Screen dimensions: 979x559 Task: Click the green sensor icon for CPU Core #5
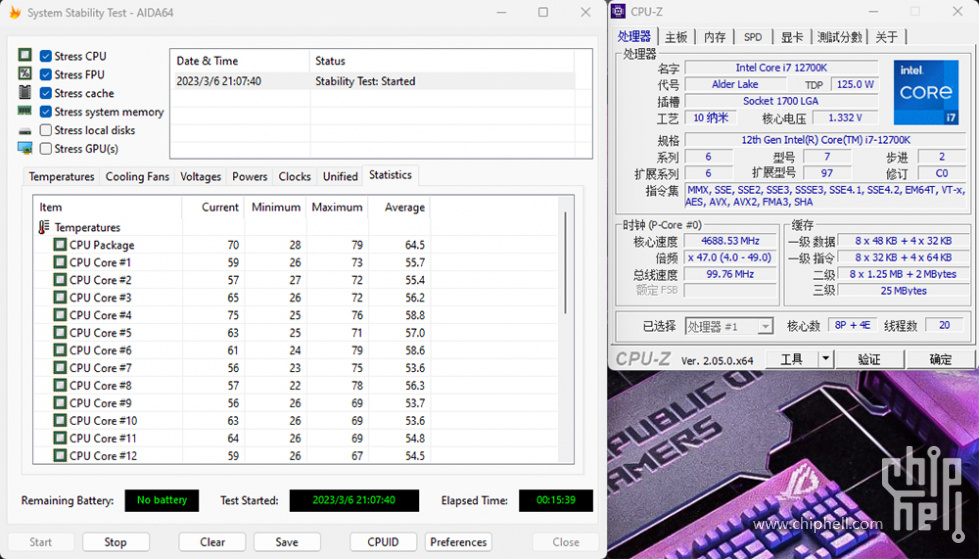tap(60, 332)
